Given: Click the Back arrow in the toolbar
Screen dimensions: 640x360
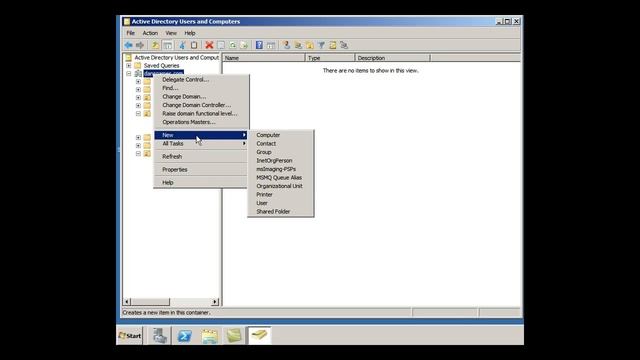Looking at the screenshot, I should [x=128, y=45].
